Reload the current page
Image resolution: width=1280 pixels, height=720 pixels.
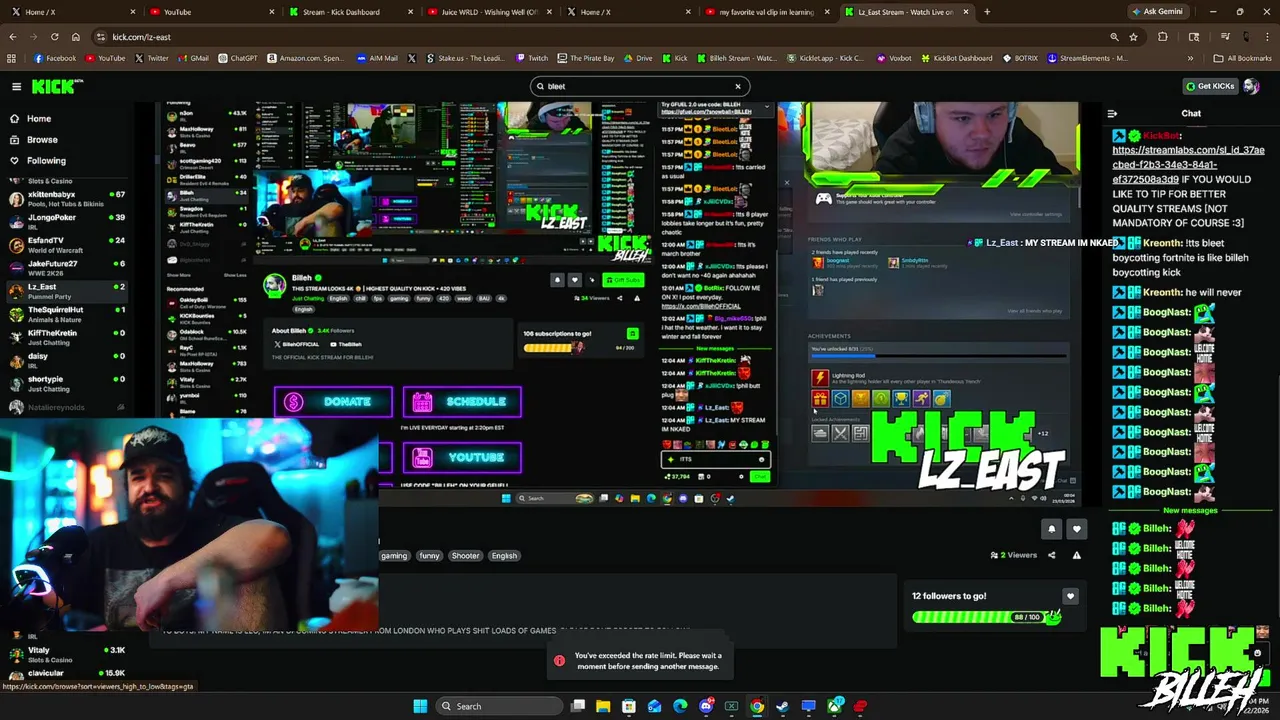54,37
